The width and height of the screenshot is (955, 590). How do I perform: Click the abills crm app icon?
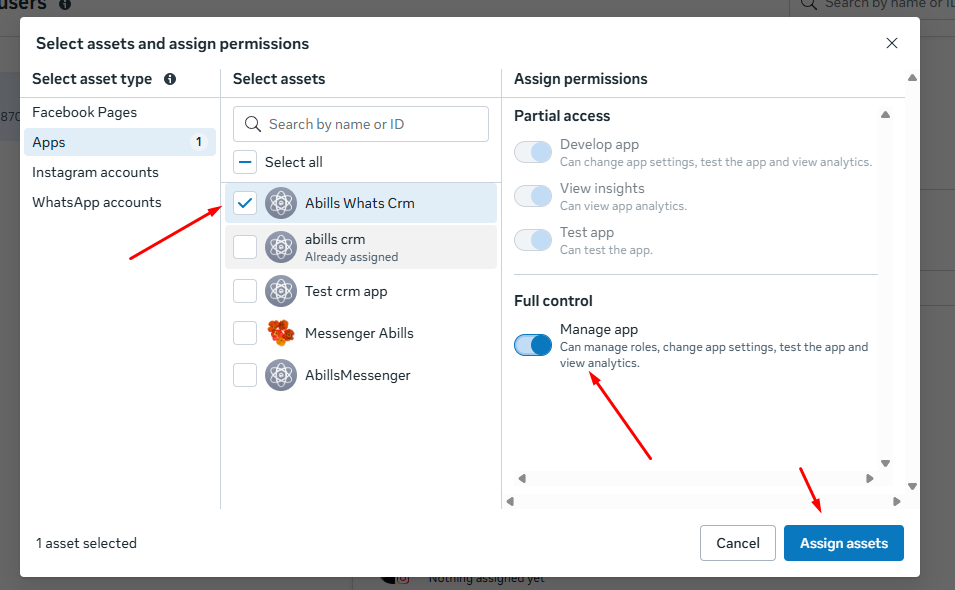click(281, 247)
